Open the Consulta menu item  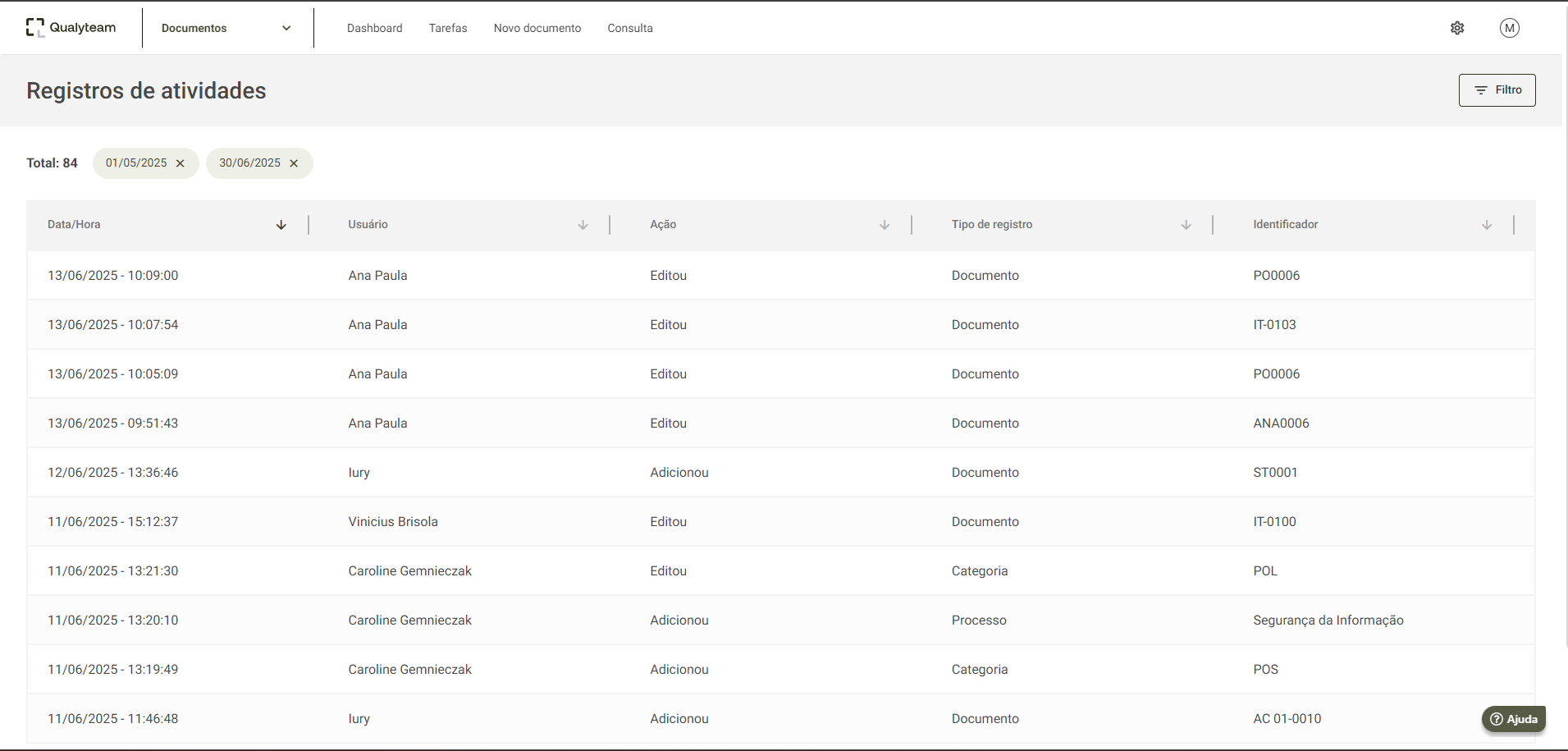coord(630,28)
